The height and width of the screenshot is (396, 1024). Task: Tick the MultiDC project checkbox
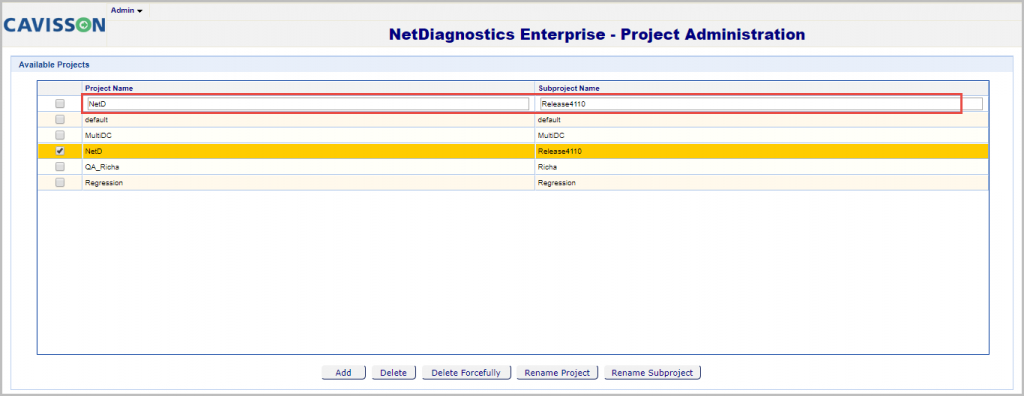[60, 135]
